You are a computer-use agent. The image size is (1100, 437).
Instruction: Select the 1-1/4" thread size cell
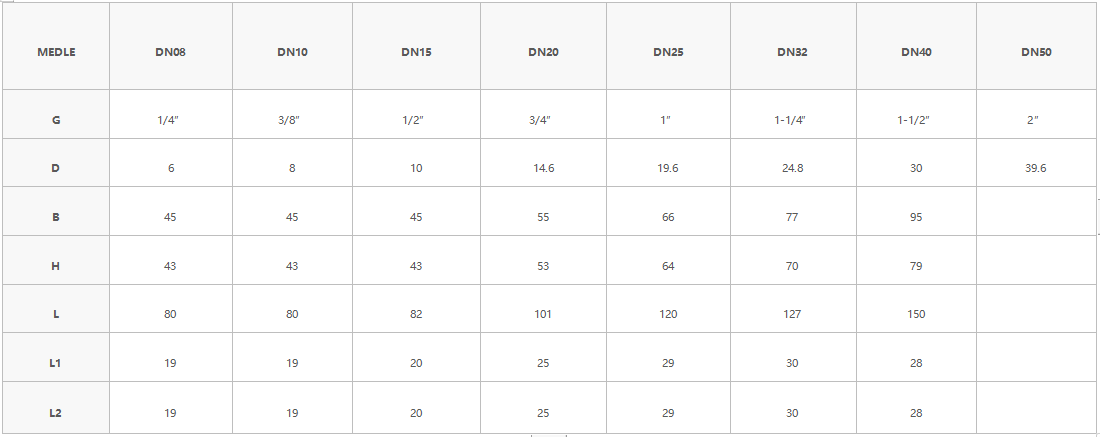click(792, 120)
